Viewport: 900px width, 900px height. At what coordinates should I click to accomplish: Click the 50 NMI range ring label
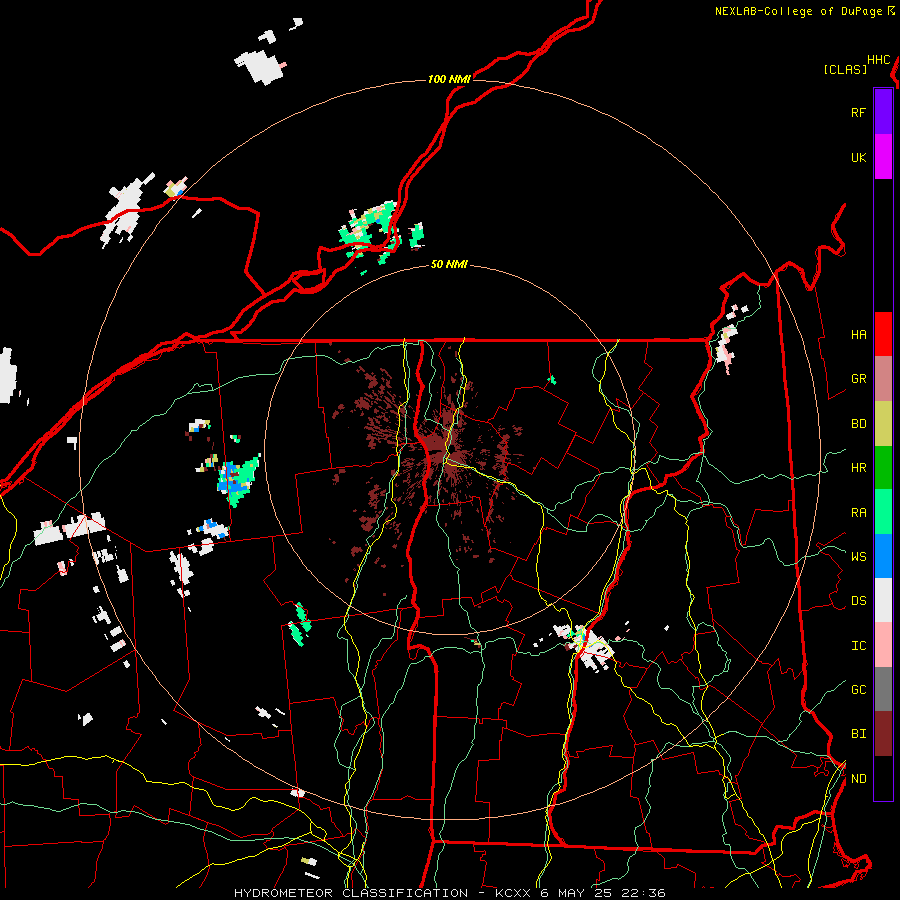click(449, 265)
